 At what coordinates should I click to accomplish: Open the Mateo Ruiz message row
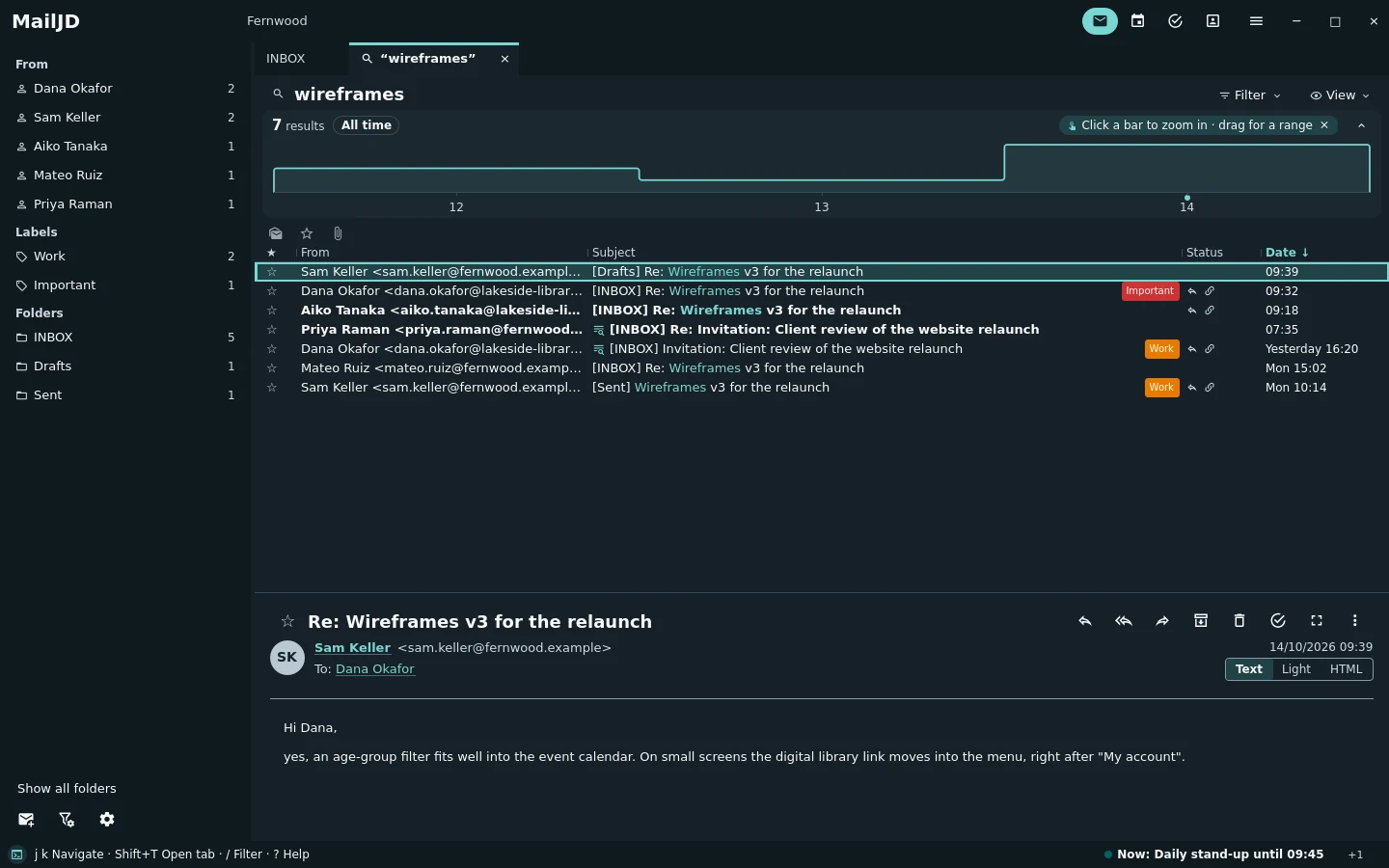click(822, 368)
